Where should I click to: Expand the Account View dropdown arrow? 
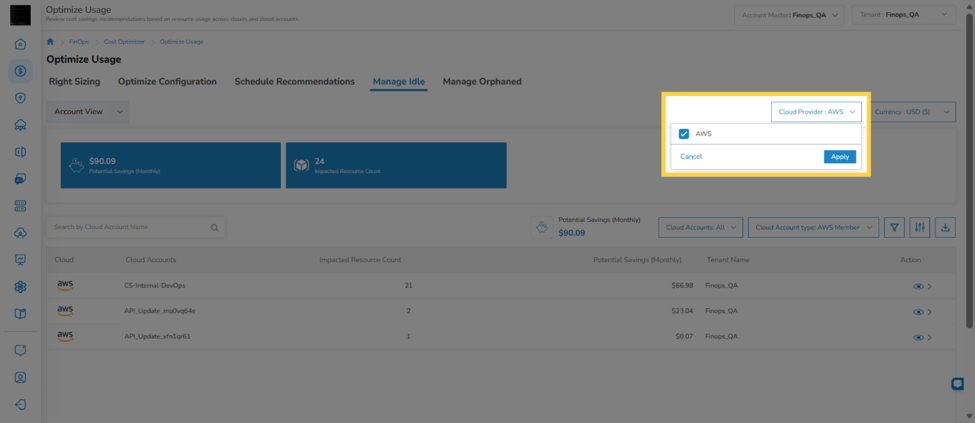pyautogui.click(x=120, y=112)
